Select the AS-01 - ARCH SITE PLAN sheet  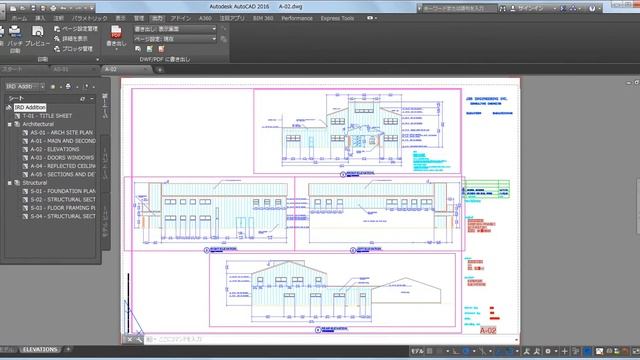point(61,133)
